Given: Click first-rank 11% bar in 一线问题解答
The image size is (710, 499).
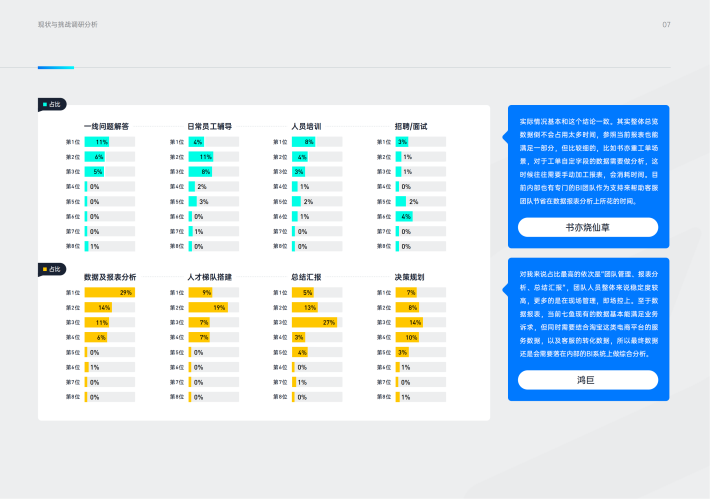Looking at the screenshot, I should 97,142.
